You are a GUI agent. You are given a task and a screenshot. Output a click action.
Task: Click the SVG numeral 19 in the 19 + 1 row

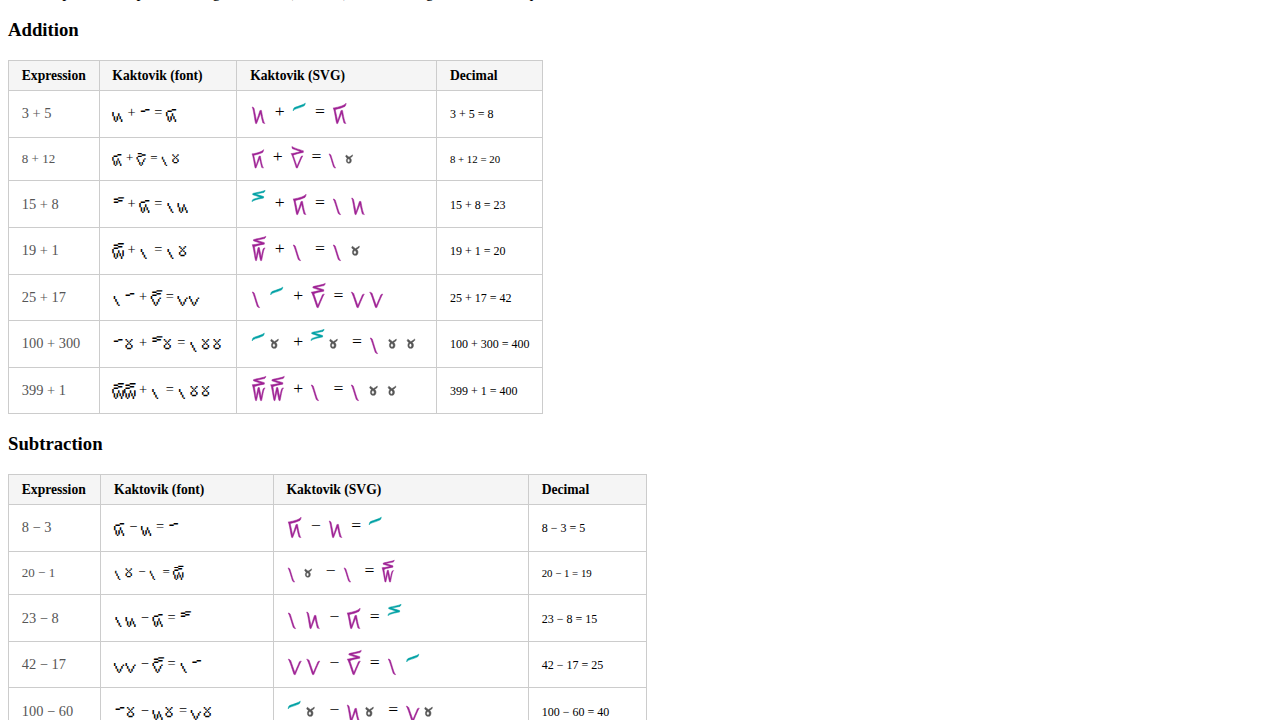(x=259, y=247)
